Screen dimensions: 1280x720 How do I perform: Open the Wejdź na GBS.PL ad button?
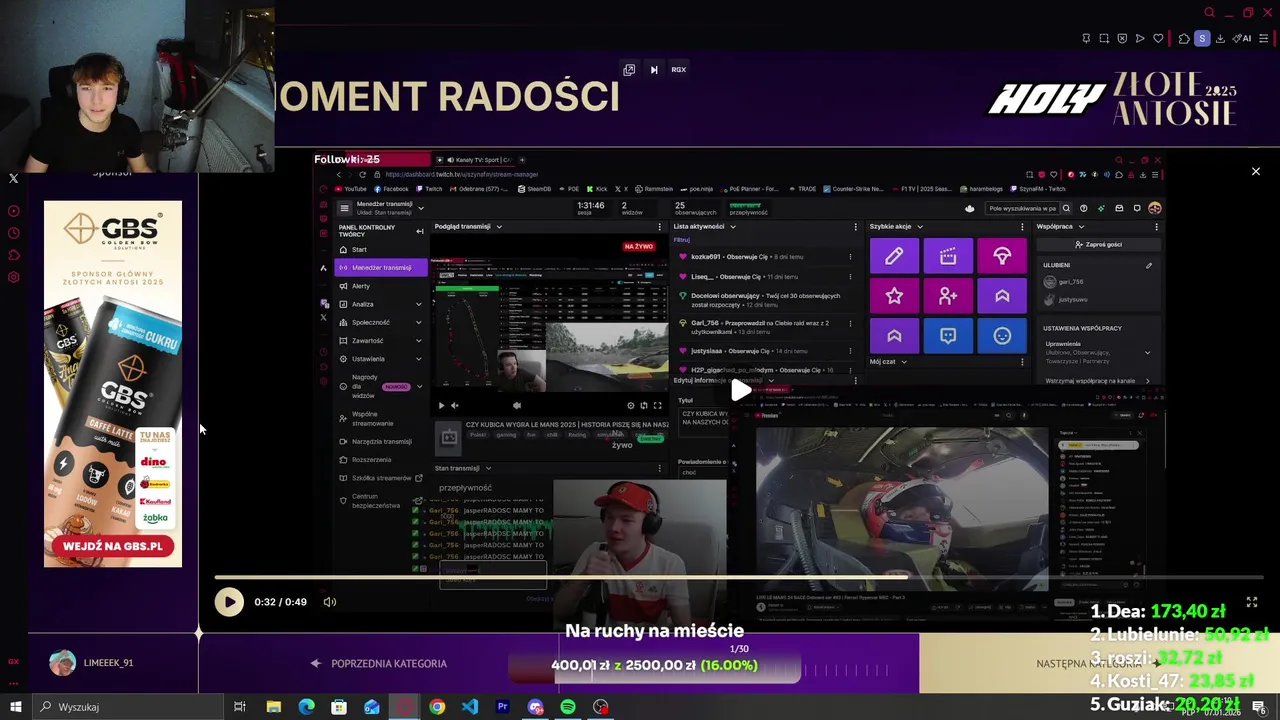113,546
